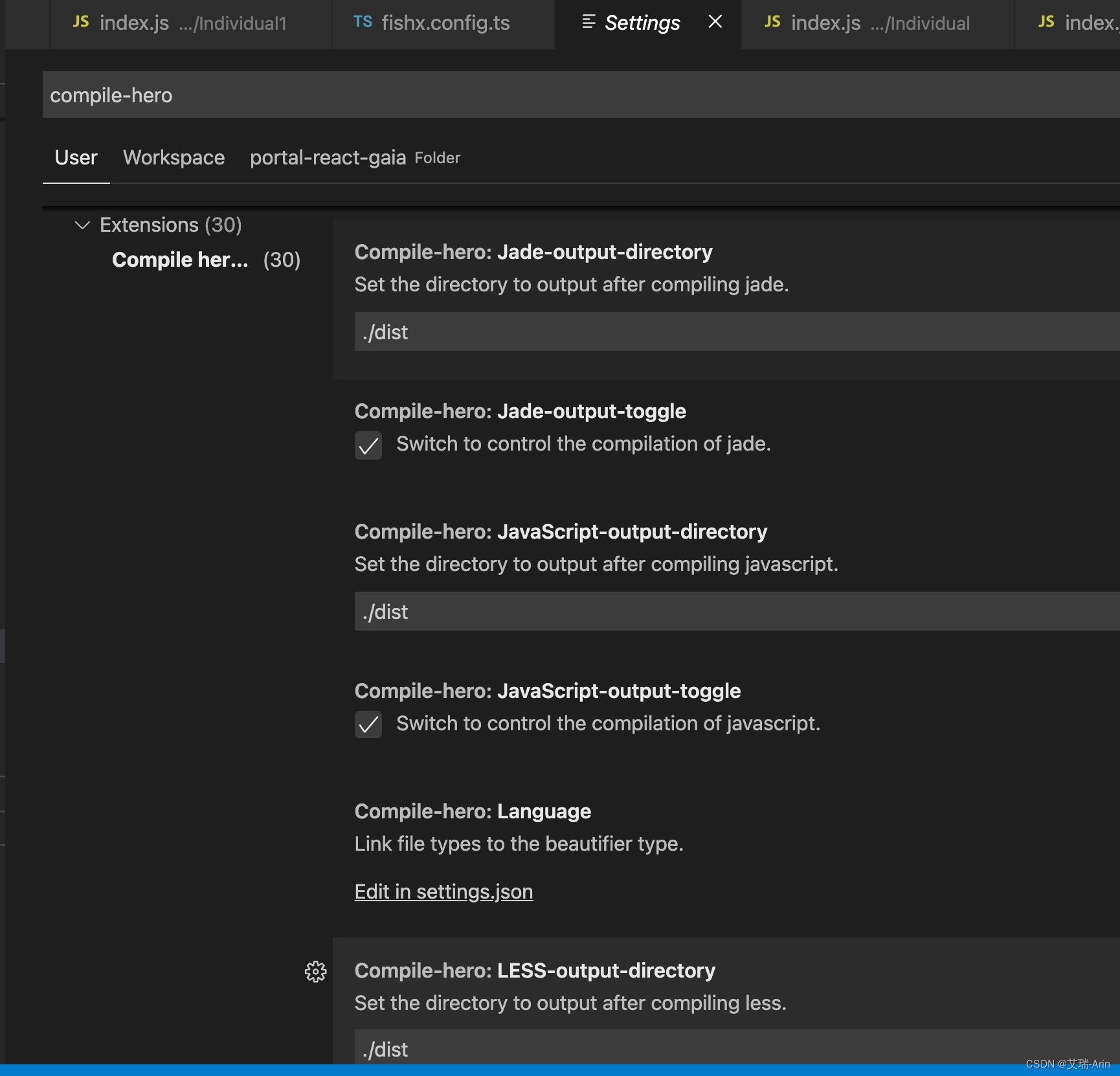This screenshot has width=1120, height=1076.
Task: Click the JS icon on index.js Individual tab
Action: (x=771, y=21)
